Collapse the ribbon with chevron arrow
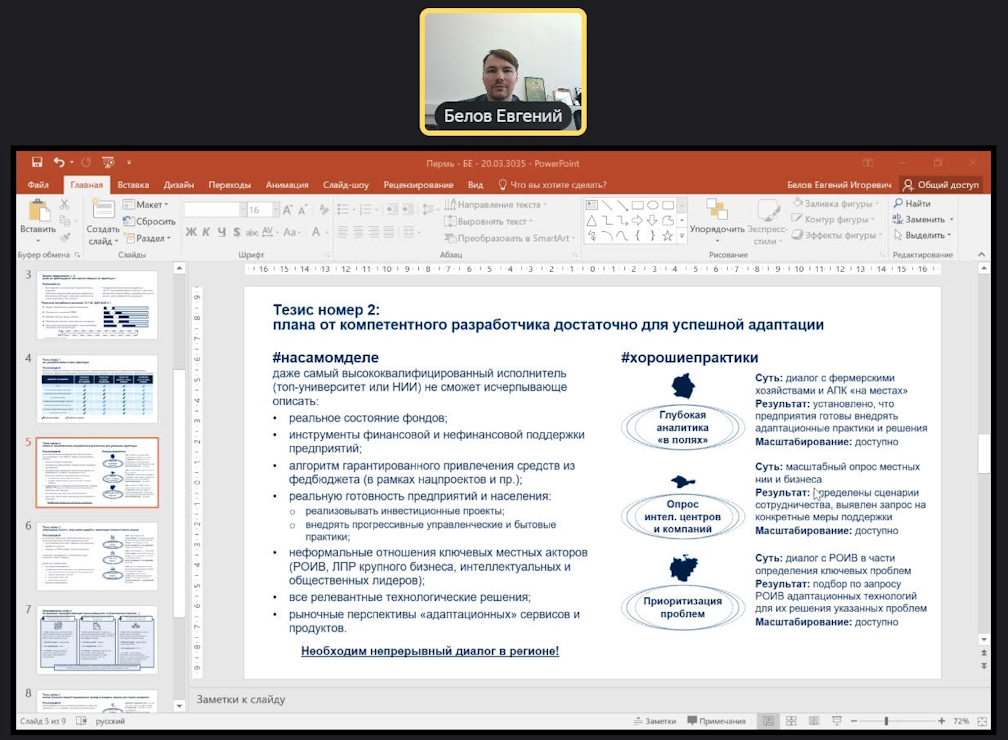Image resolution: width=1008 pixels, height=740 pixels. click(982, 255)
